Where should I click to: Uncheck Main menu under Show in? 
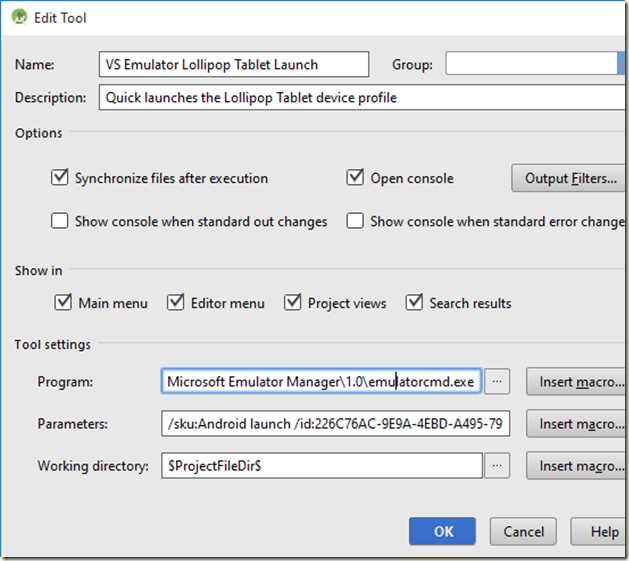coord(63,302)
